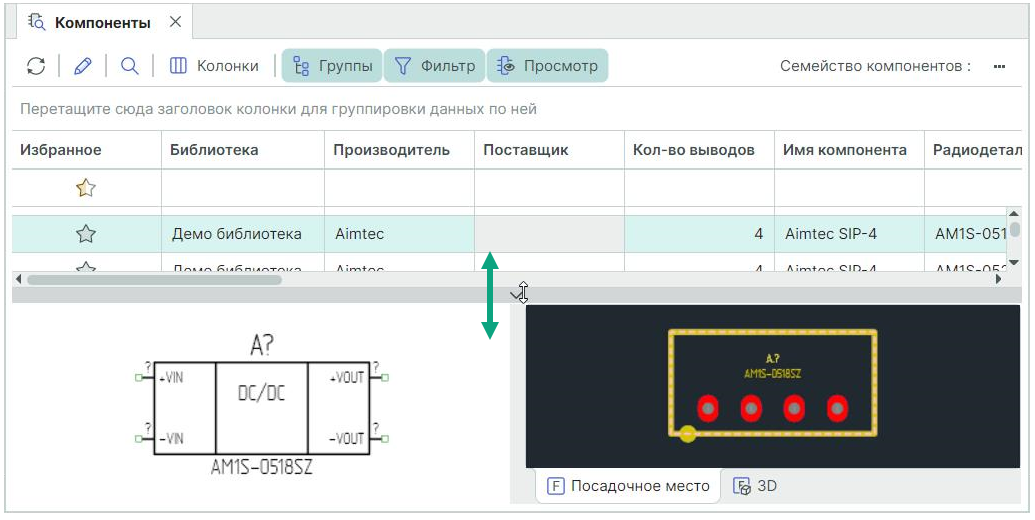This screenshot has height=520, width=1035.
Task: Click the Поставщик filter input field
Action: [x=549, y=188]
